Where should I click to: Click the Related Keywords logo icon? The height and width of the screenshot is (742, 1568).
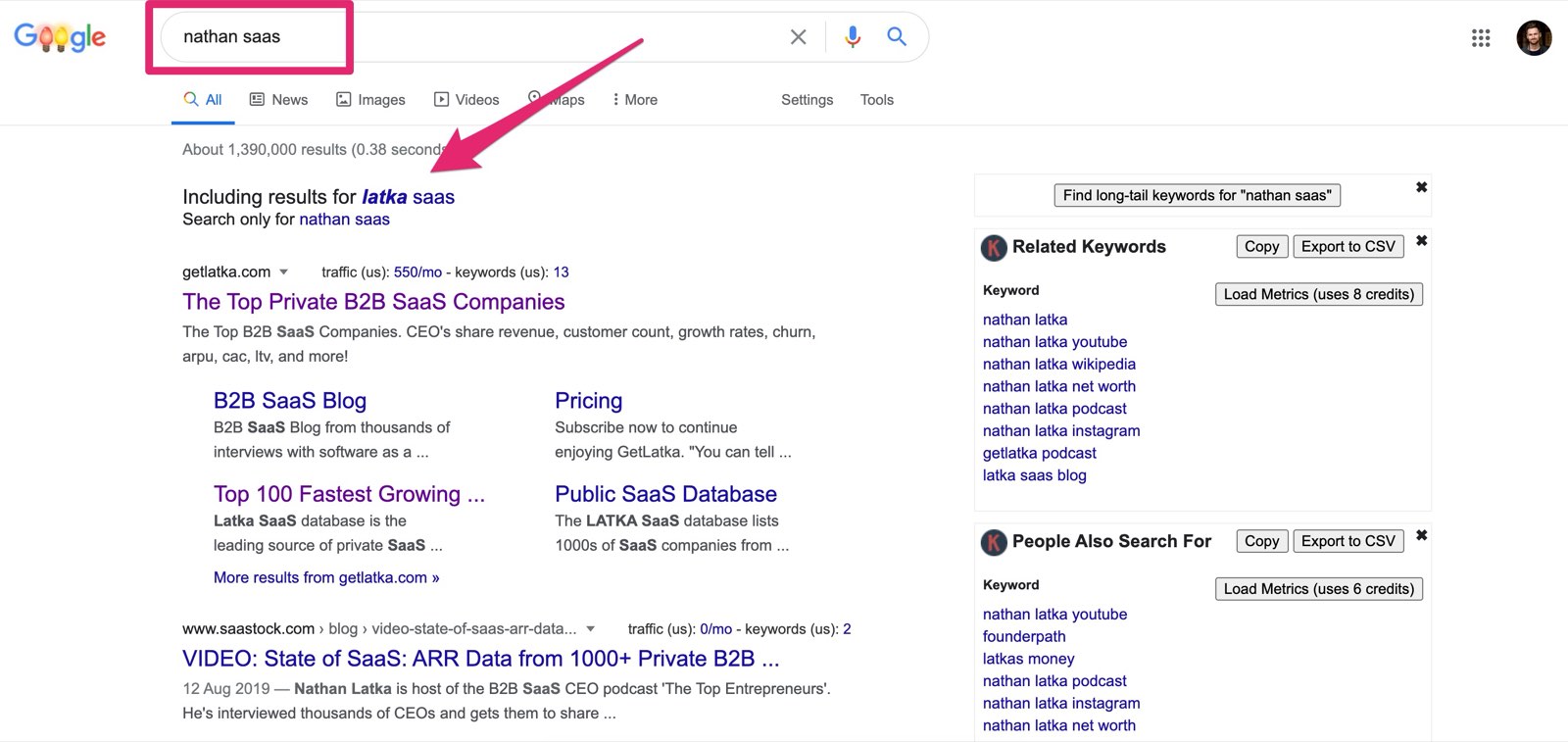pyautogui.click(x=994, y=248)
